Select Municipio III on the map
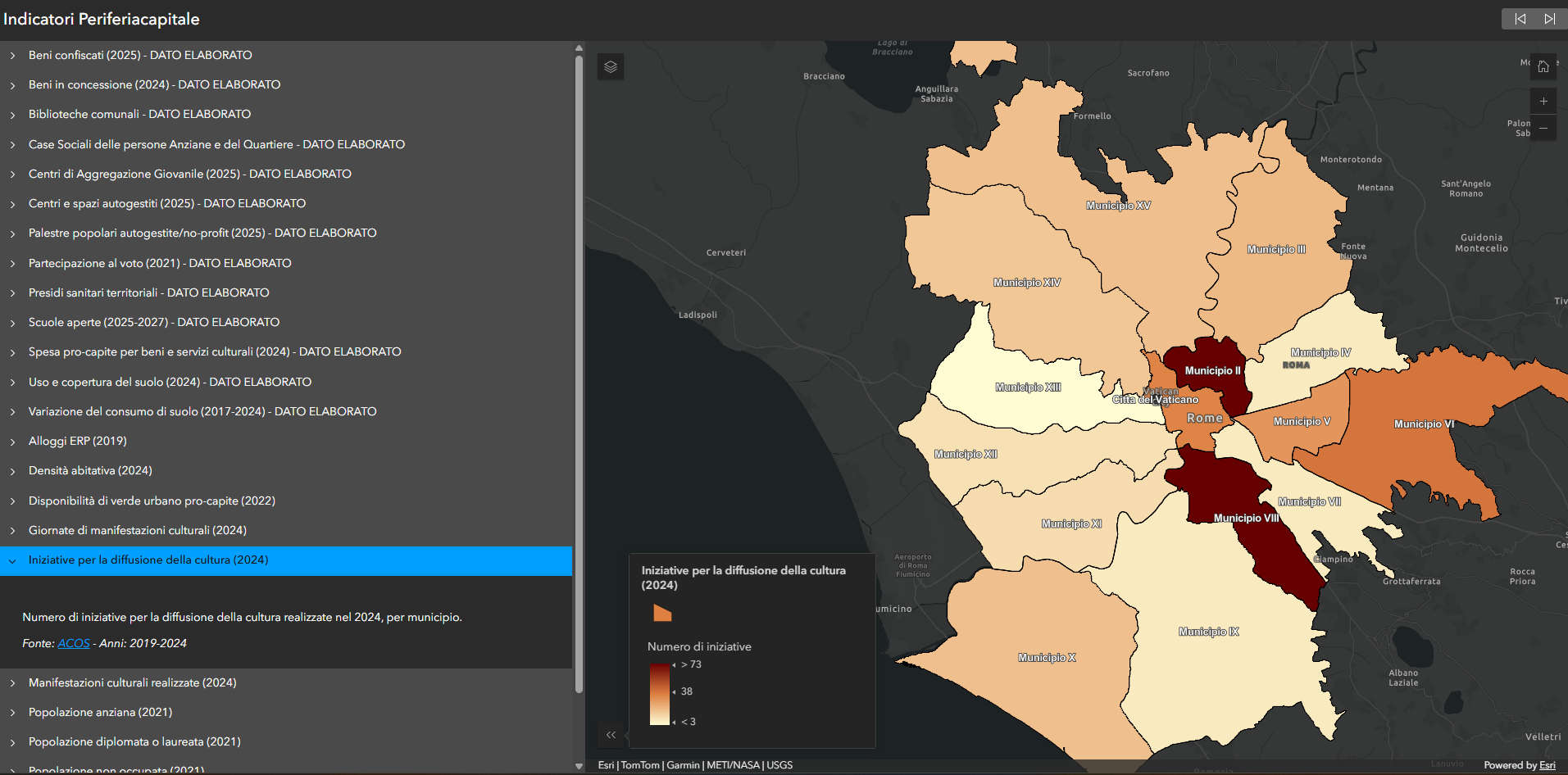 coord(1276,249)
